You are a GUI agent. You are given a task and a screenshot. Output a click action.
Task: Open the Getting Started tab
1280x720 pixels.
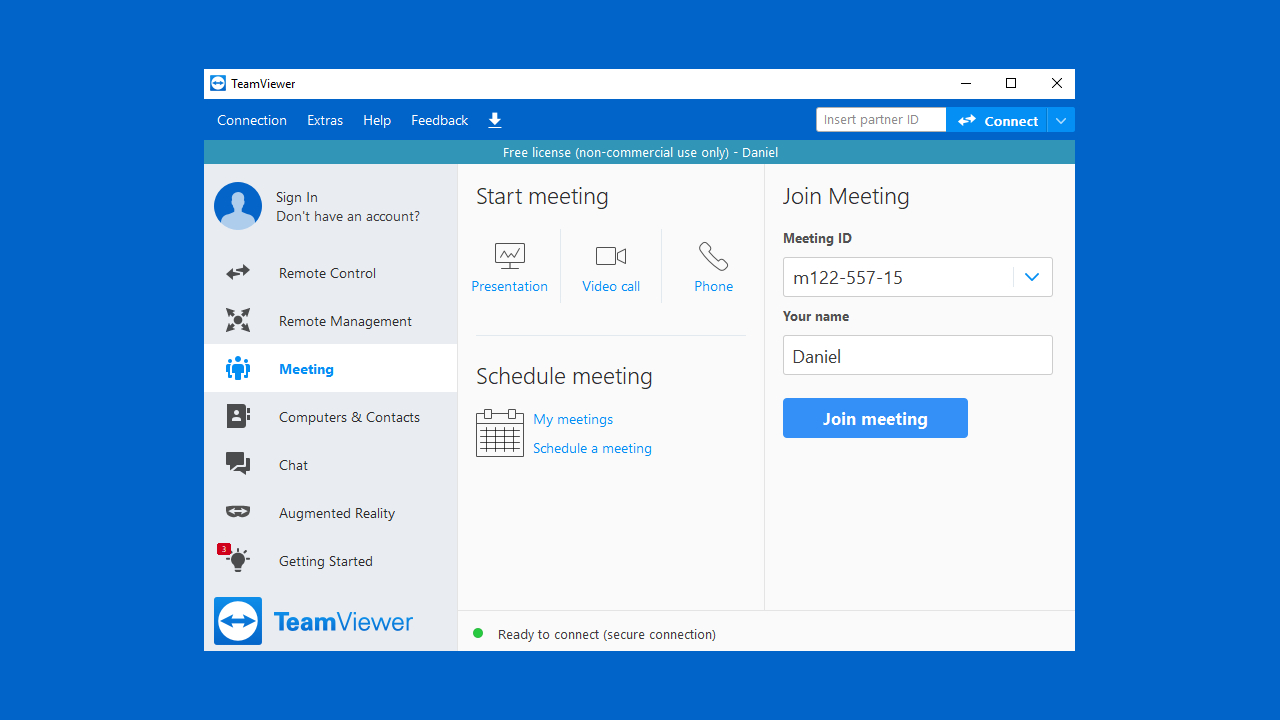click(330, 561)
